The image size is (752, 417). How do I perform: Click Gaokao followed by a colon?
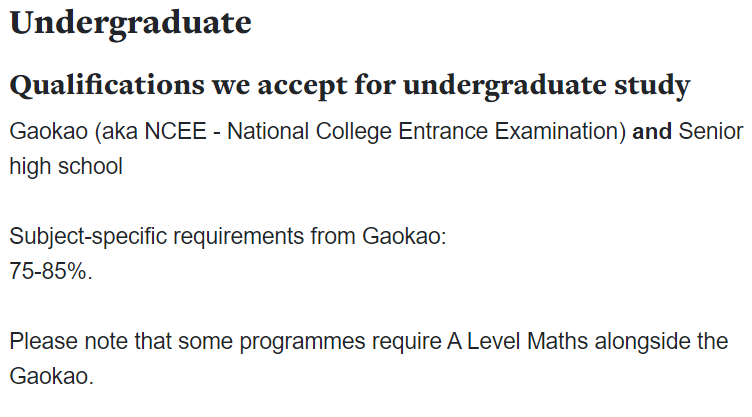404,237
